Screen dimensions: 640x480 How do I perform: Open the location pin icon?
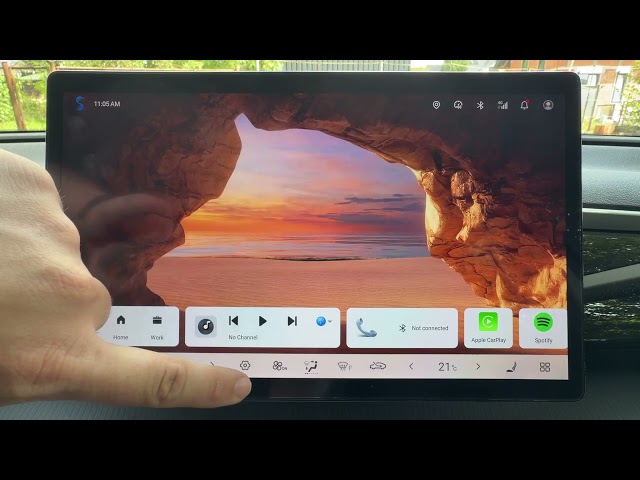click(x=436, y=105)
